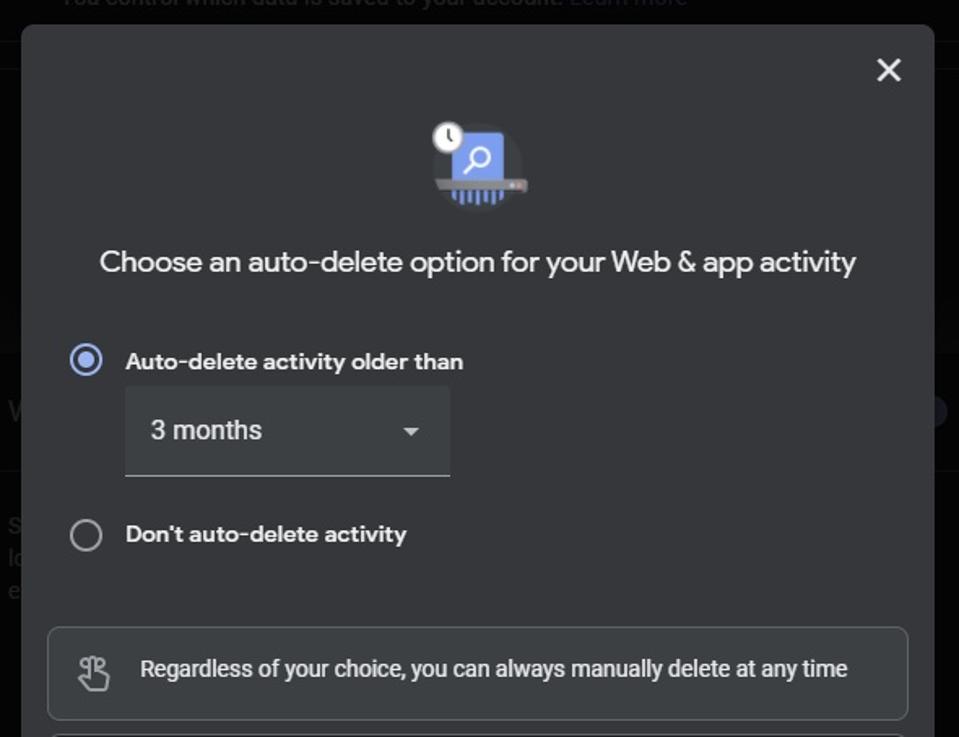
Task: Click the "3 months" selected value text
Action: click(206, 431)
